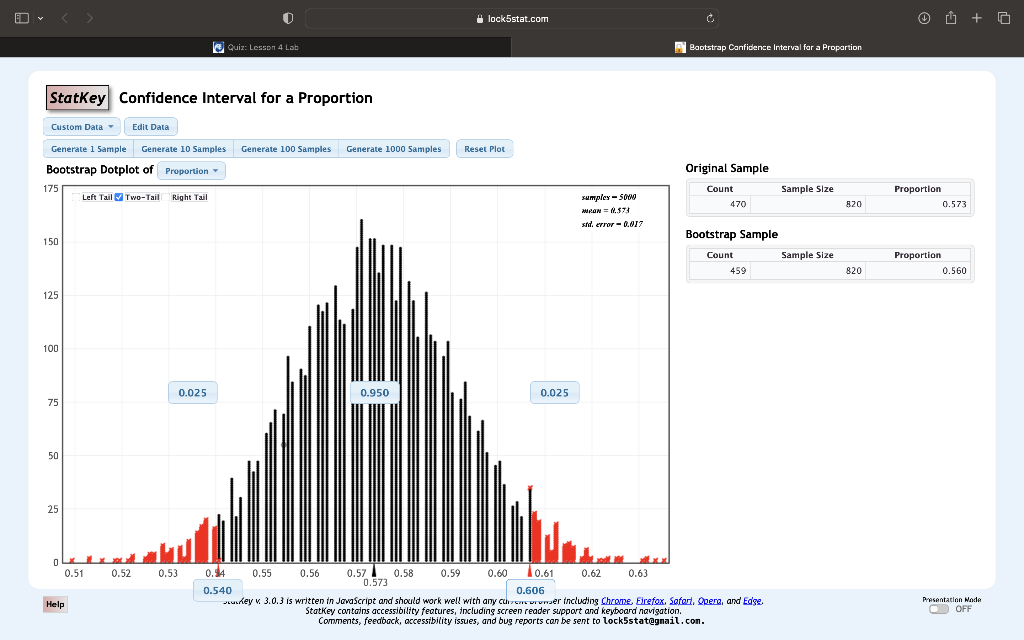Uncheck the Two-Tail checkbox
This screenshot has width=1024, height=640.
click(x=118, y=197)
